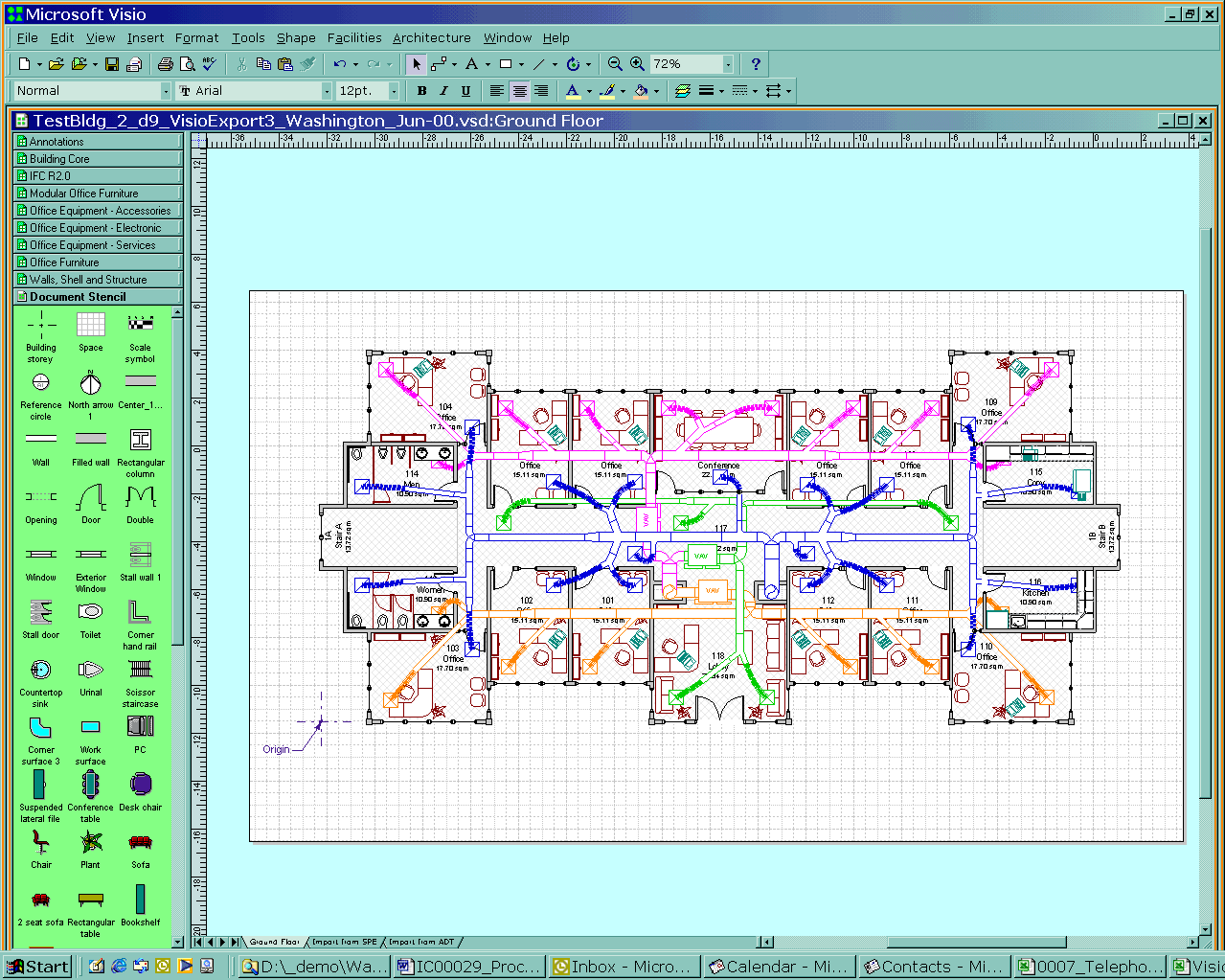Click the New drawing icon

click(24, 64)
